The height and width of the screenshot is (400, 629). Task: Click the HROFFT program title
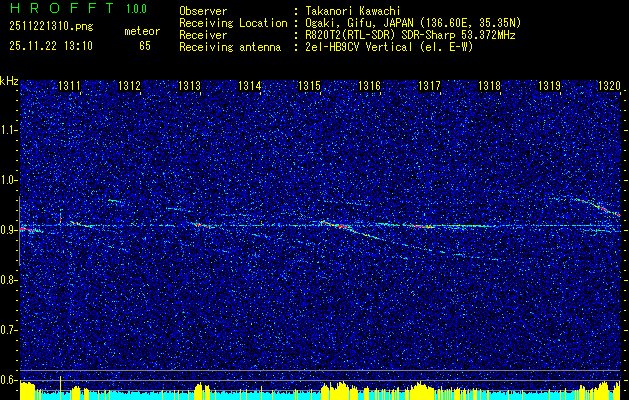(x=62, y=8)
